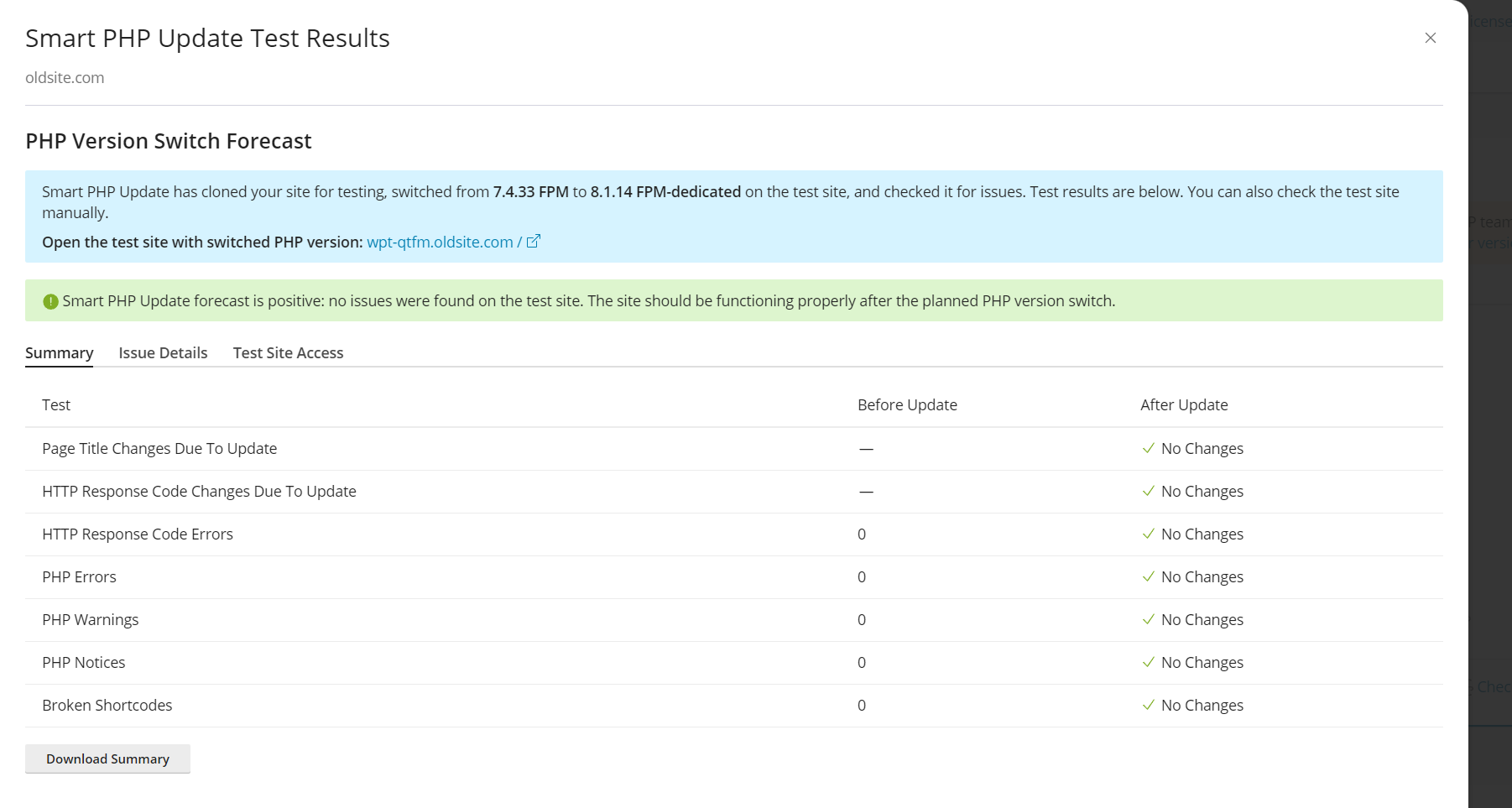Click the checkmark on HTTP Response Code Changes row

(1148, 491)
